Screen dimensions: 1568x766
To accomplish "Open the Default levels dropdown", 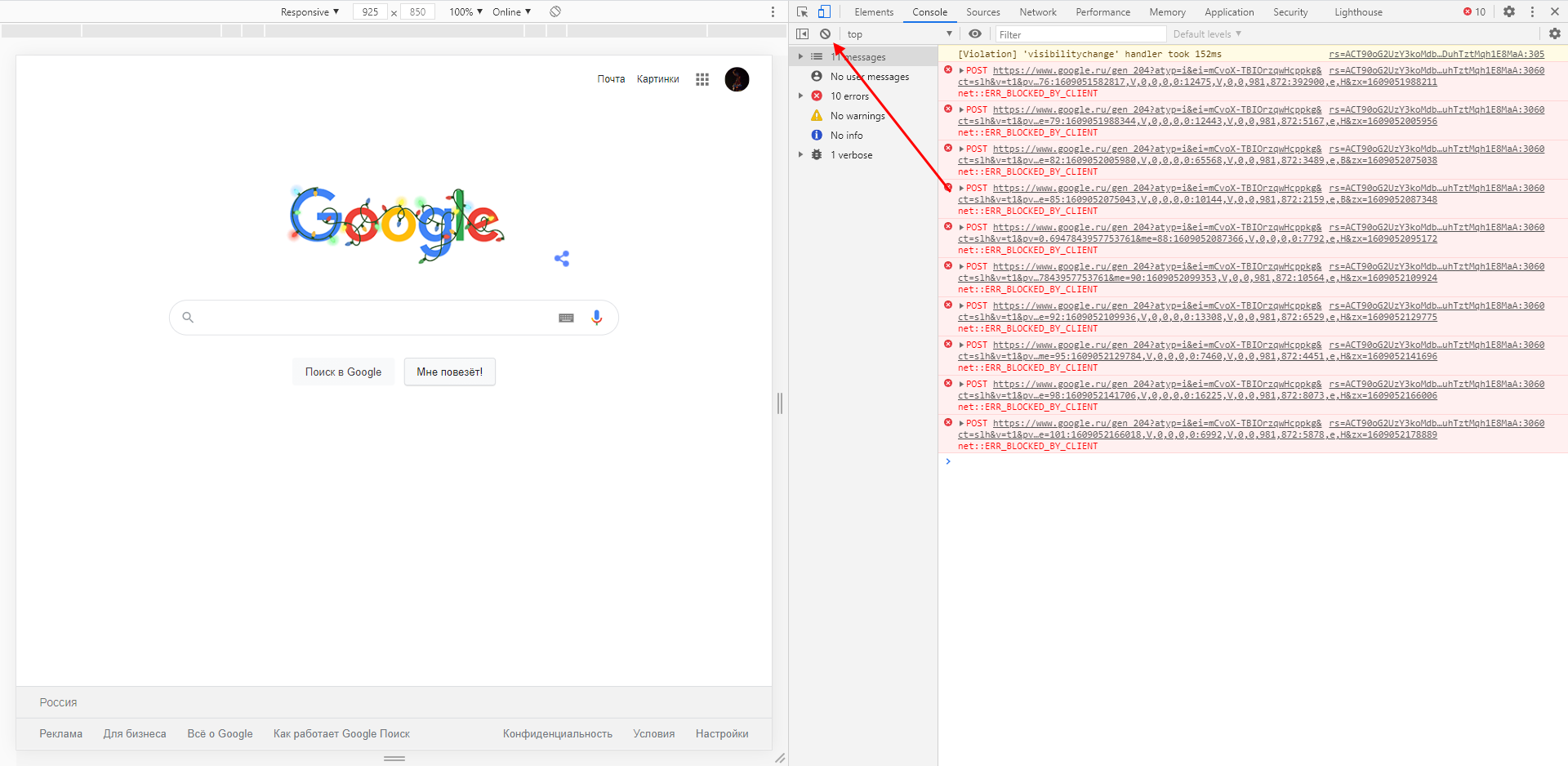I will tap(1206, 34).
